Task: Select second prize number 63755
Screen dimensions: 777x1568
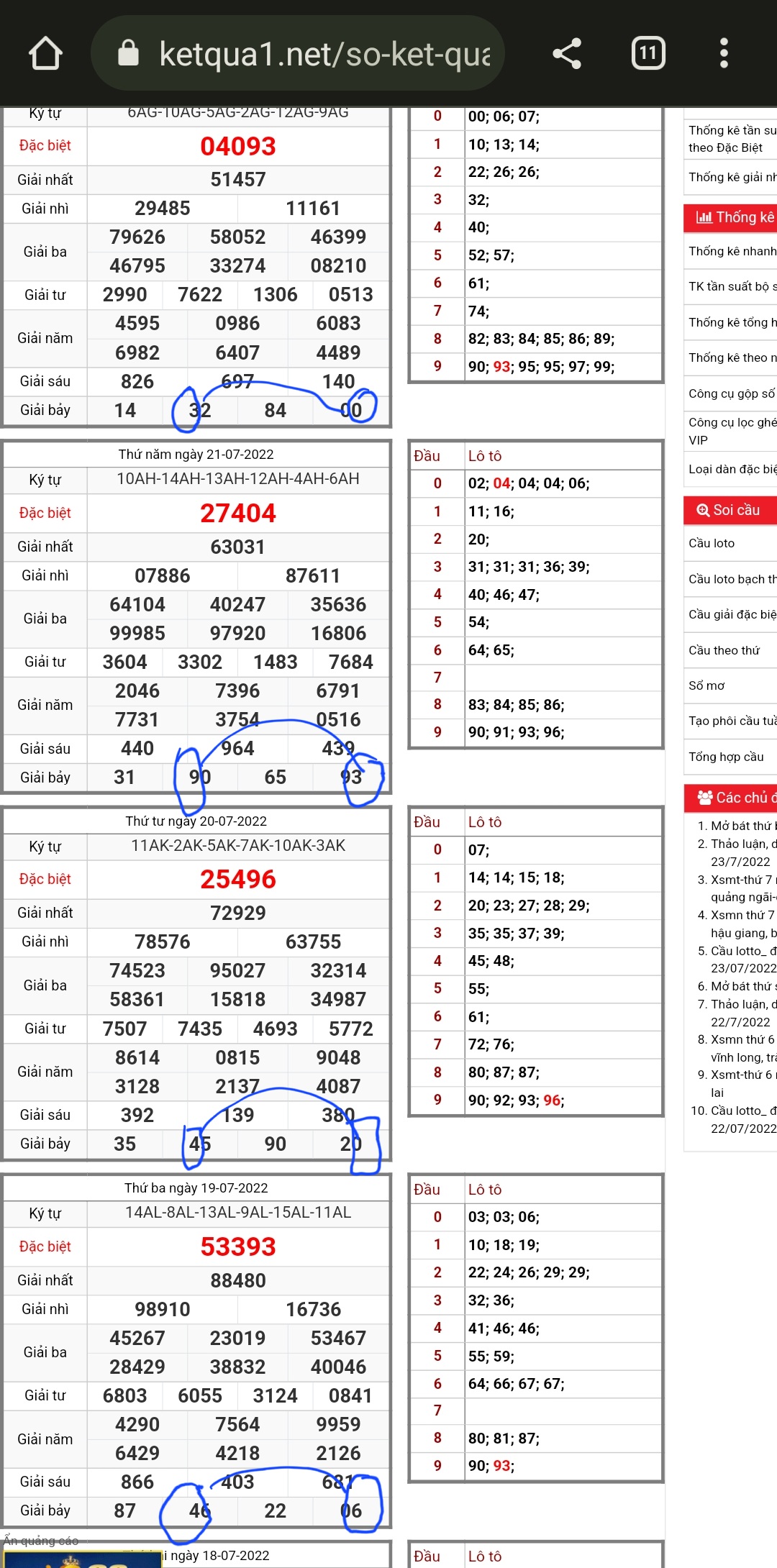Action: tap(313, 942)
